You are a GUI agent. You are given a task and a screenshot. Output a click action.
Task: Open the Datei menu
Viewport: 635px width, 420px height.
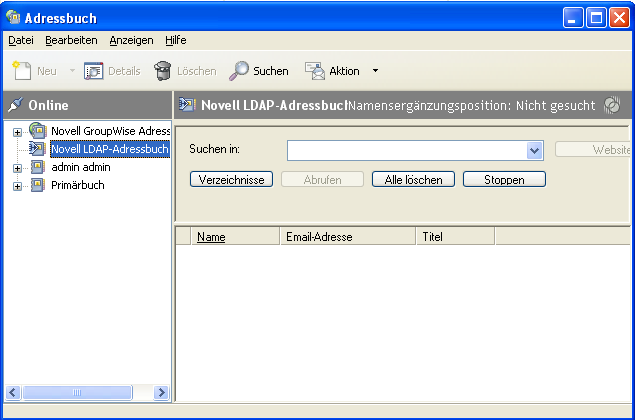click(x=21, y=40)
